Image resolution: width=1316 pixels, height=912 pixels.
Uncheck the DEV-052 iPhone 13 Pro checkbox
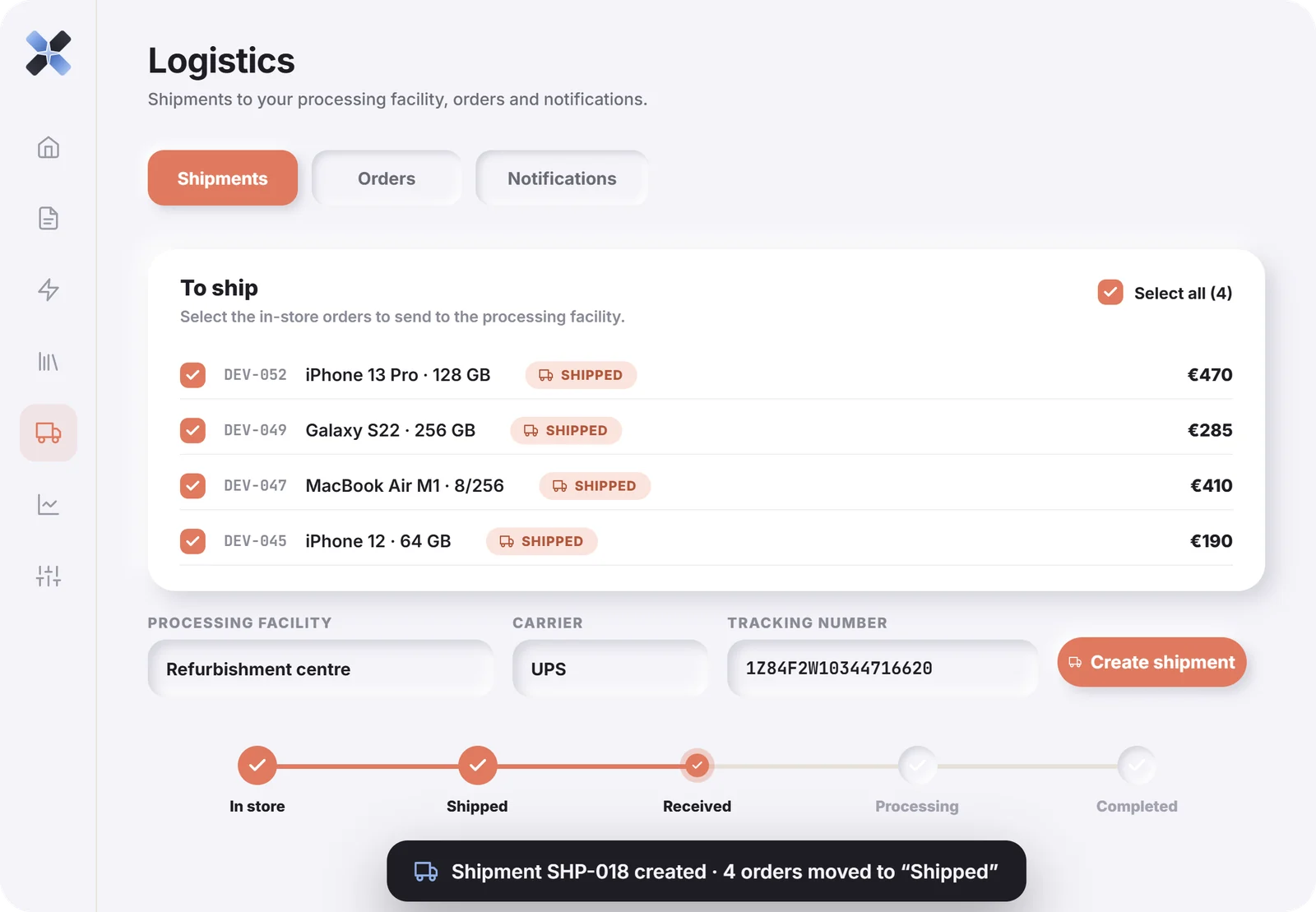tap(192, 375)
